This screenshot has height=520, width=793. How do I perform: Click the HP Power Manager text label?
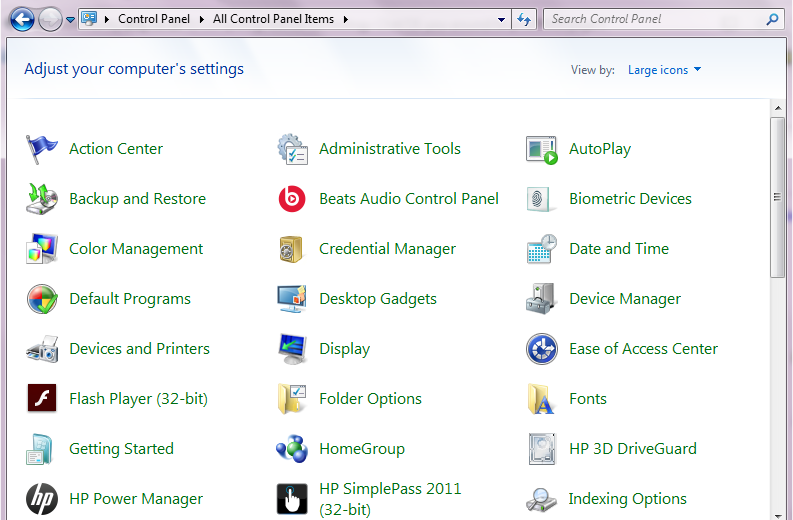point(136,499)
